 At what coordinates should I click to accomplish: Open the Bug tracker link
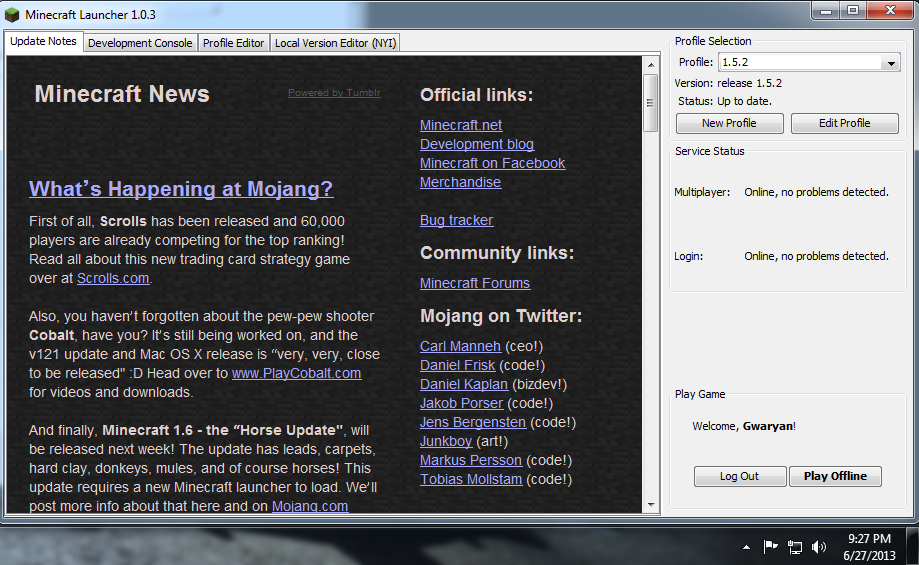click(x=456, y=220)
